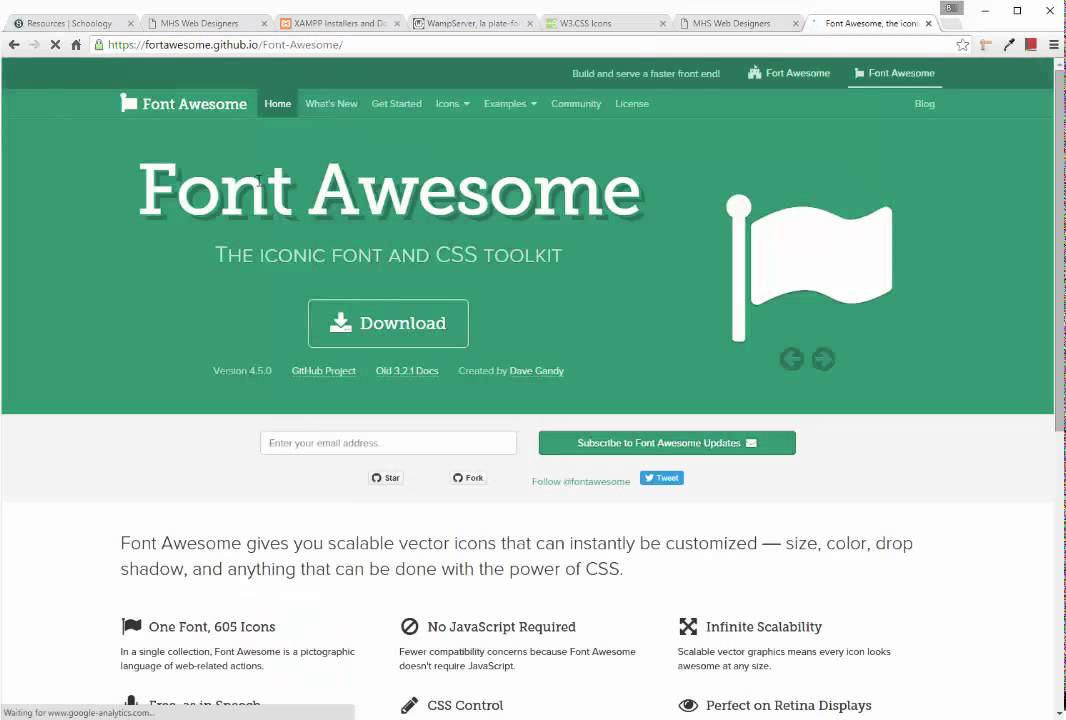1066x720 pixels.
Task: Click the Version 4.5.0 text
Action: (x=242, y=371)
